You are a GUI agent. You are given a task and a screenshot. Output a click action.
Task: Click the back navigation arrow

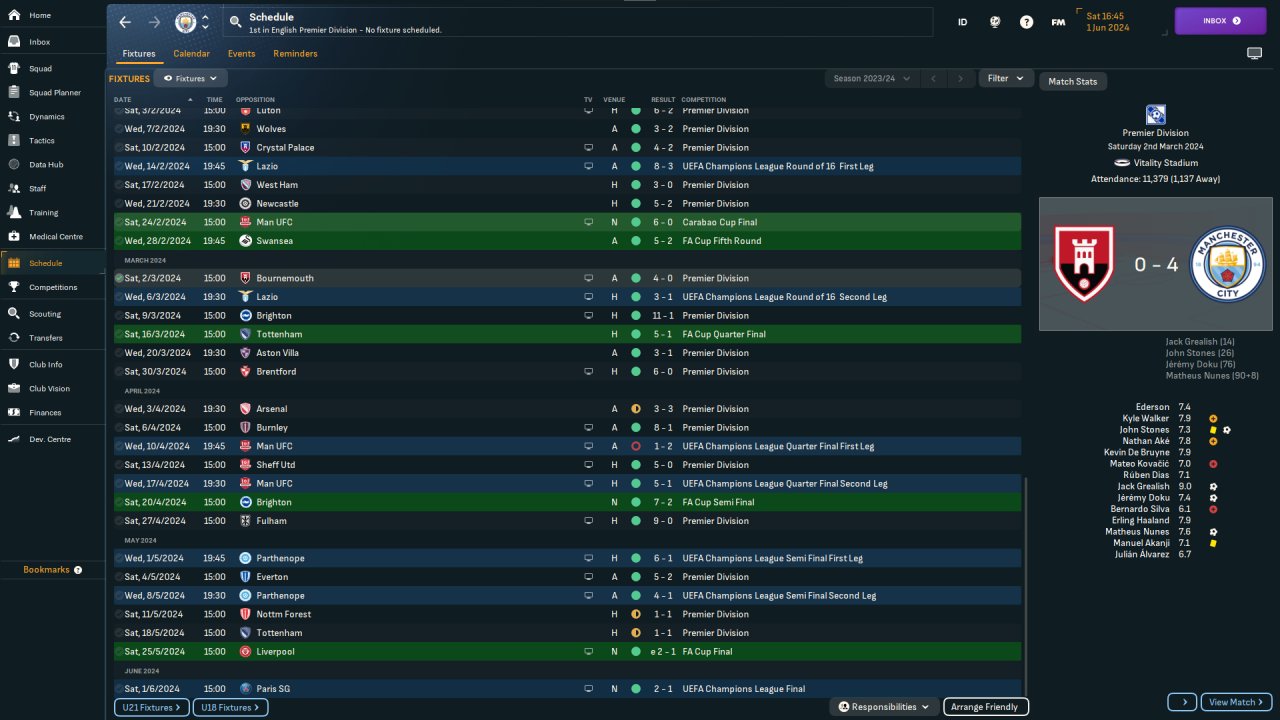125,22
